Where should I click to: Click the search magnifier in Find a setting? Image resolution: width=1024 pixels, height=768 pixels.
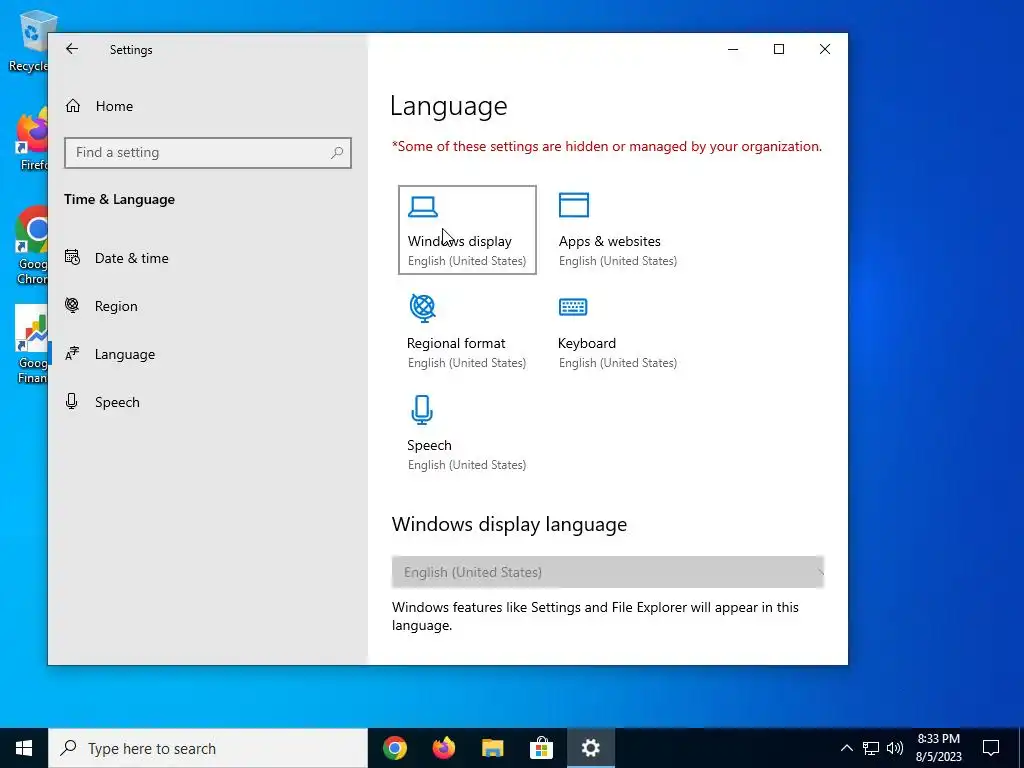(336, 153)
